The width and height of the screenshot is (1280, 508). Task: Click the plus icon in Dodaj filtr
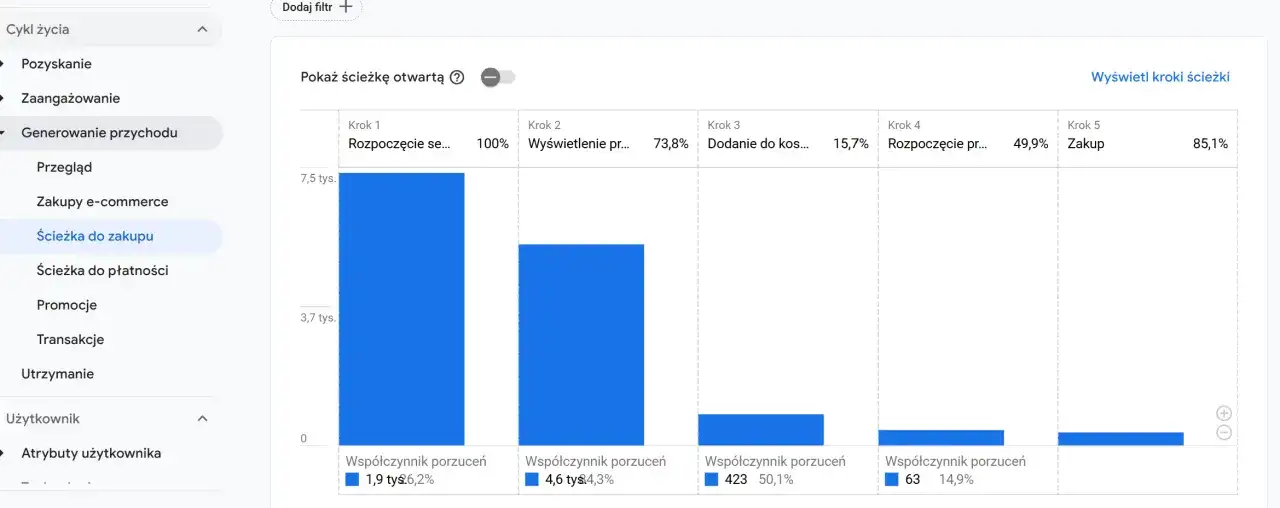click(x=346, y=6)
